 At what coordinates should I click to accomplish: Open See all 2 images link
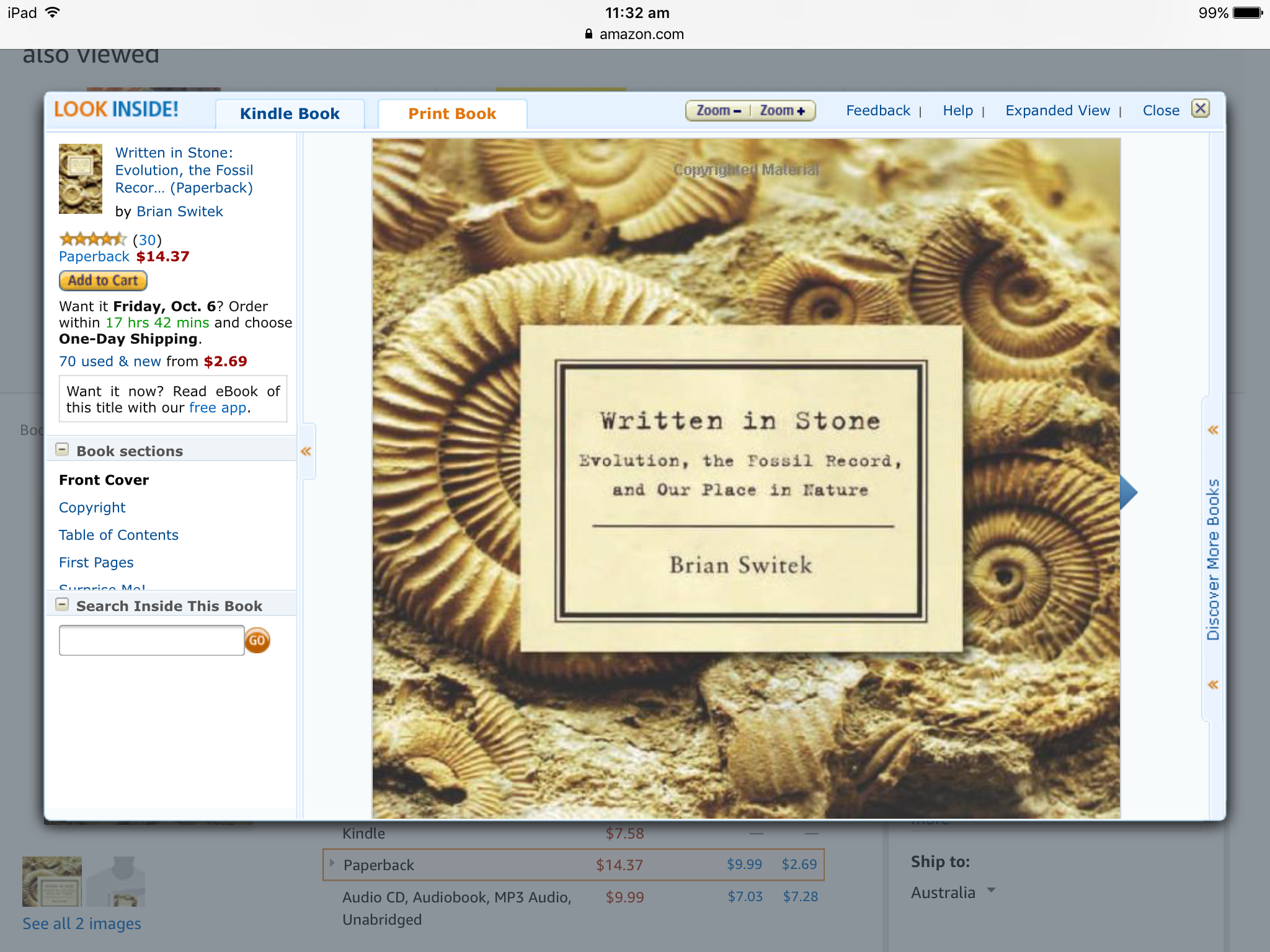pos(82,923)
